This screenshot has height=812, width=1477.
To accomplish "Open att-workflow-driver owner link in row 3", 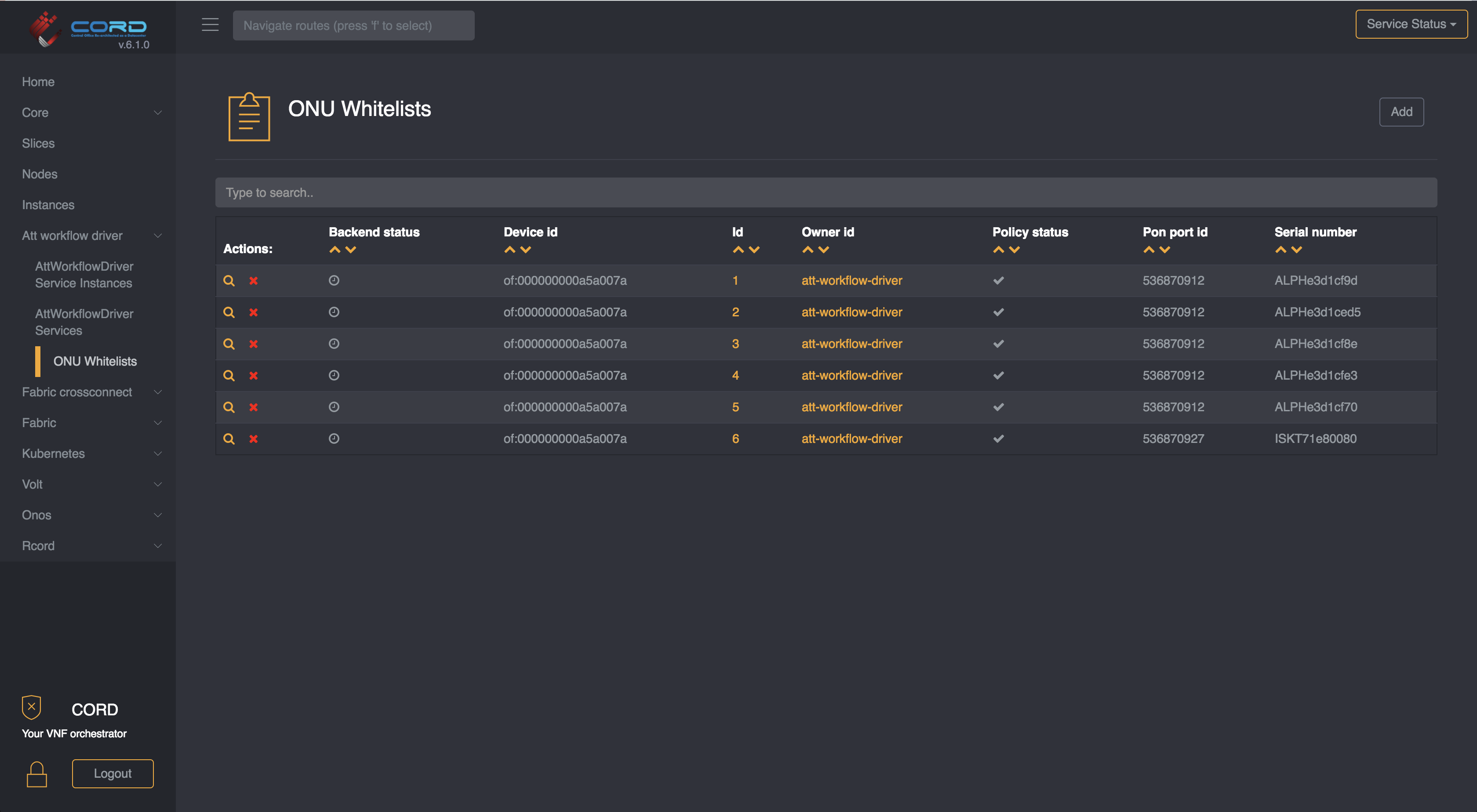I will 851,344.
